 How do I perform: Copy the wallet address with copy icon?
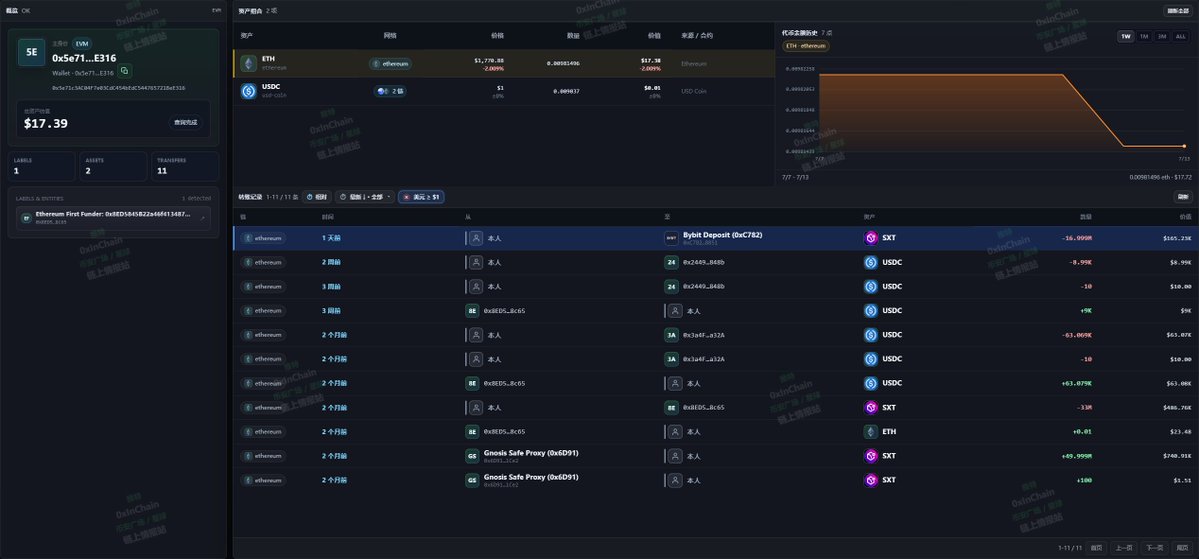click(125, 71)
